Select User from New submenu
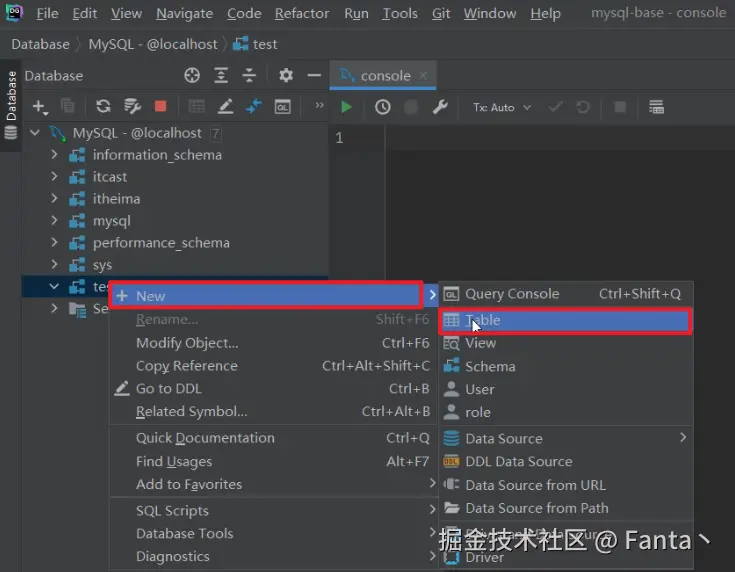 pyautogui.click(x=566, y=389)
